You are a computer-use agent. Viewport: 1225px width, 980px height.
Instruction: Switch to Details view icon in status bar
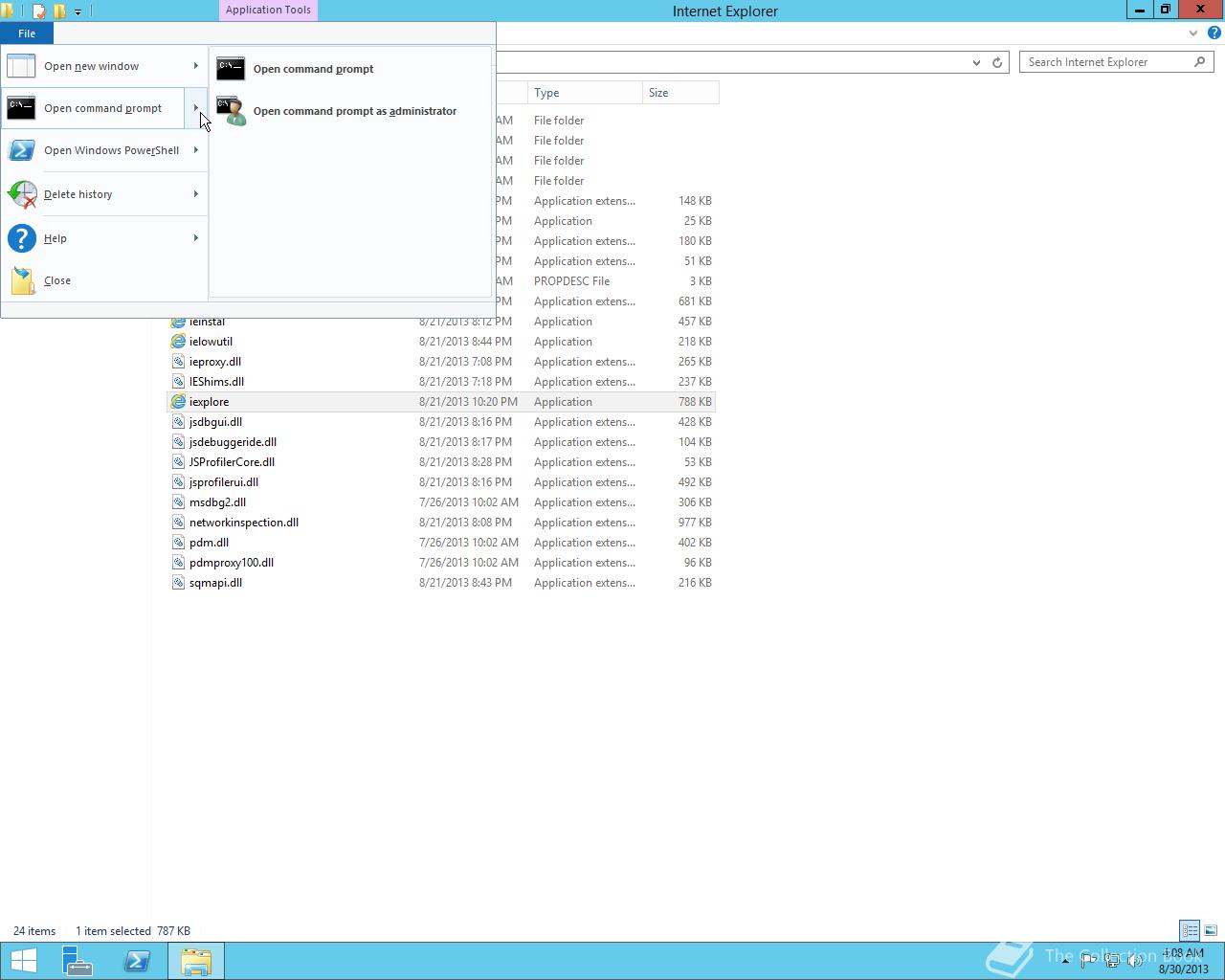click(1190, 930)
